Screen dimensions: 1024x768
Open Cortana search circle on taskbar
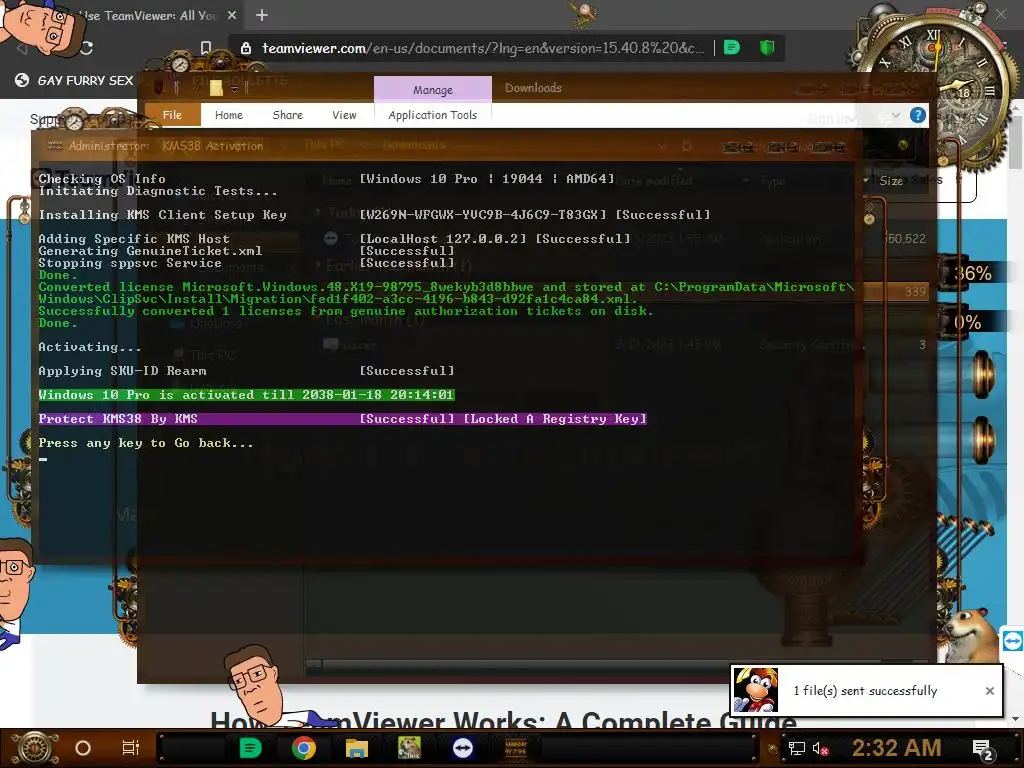(x=83, y=748)
